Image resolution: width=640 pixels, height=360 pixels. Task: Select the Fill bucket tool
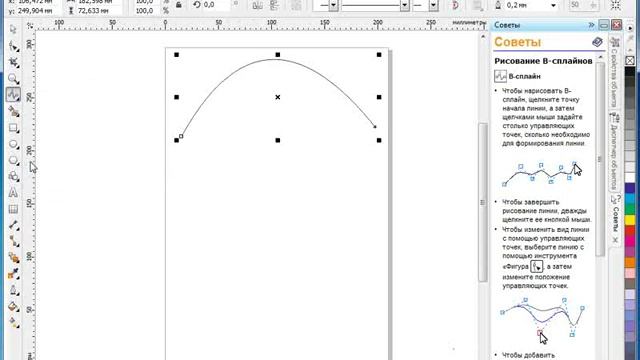pos(13,307)
